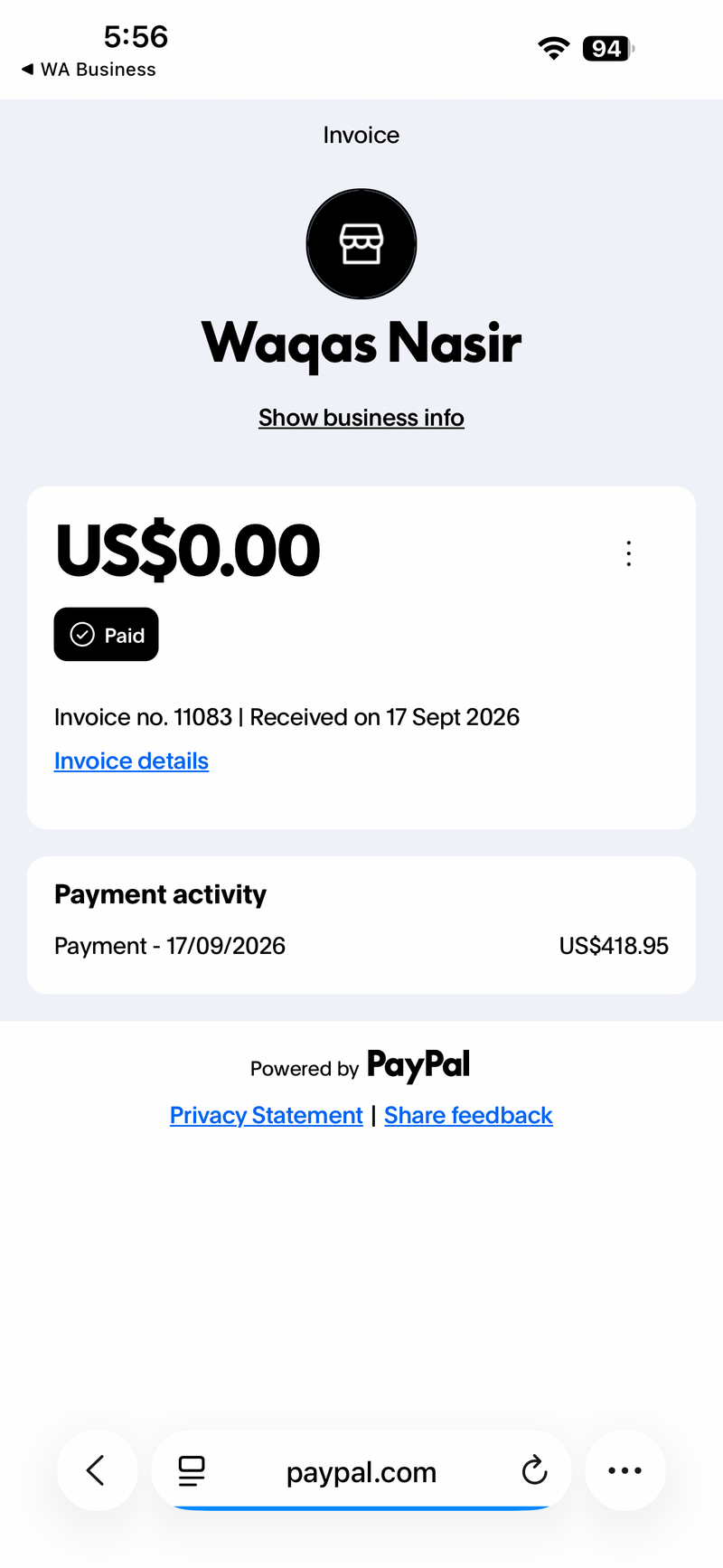Tap the US$0.00 balance amount
Screen dimensions: 723x1568
click(x=188, y=551)
